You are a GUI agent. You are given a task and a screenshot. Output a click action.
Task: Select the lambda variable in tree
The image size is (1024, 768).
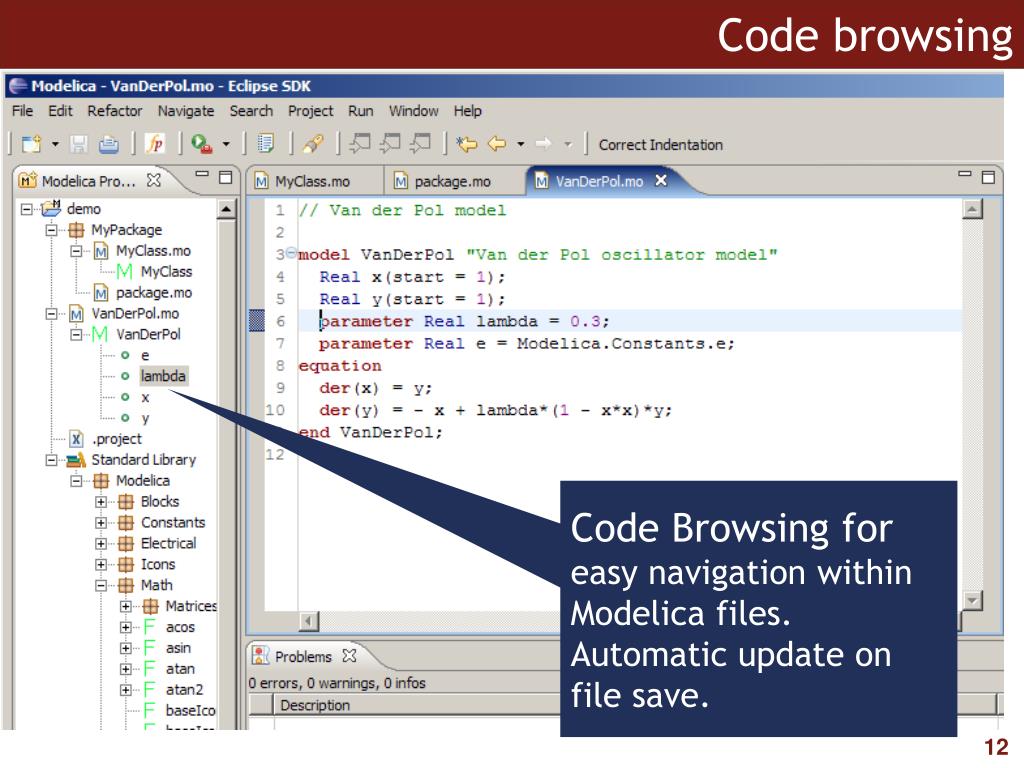click(x=163, y=376)
